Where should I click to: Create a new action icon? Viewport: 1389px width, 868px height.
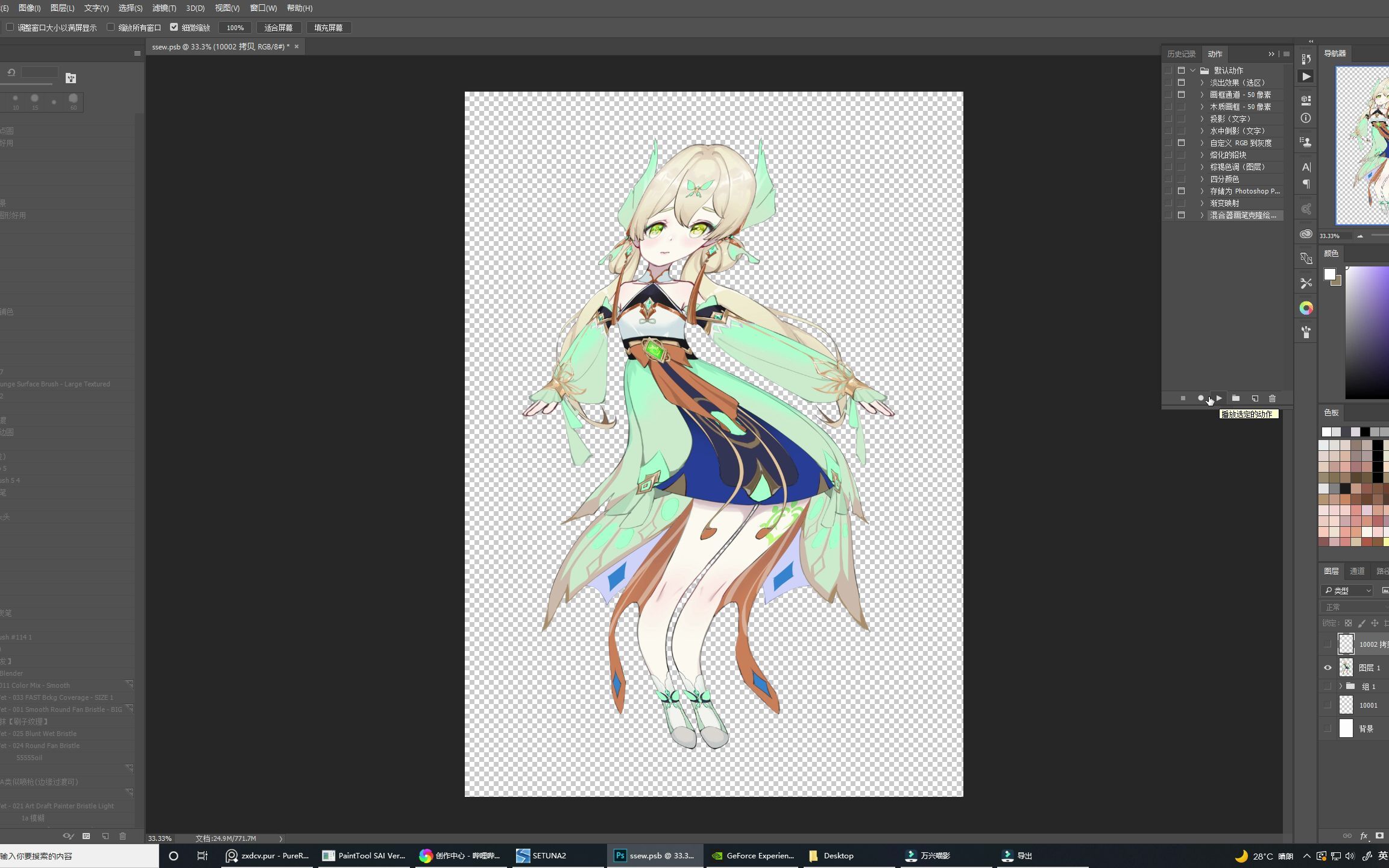coord(1255,398)
